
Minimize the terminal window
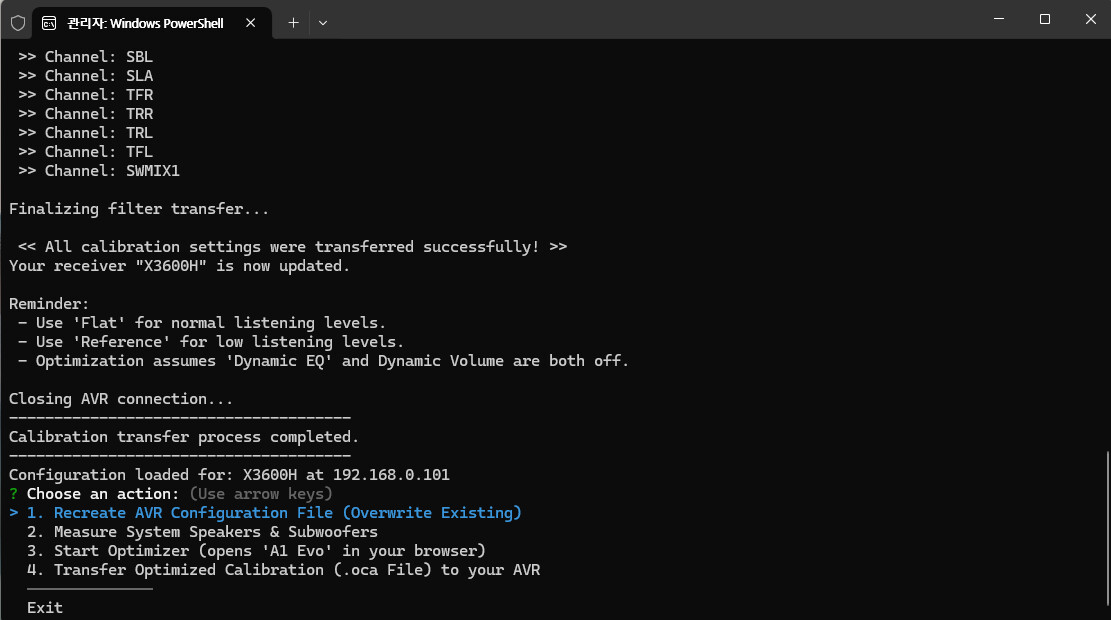click(x=999, y=19)
